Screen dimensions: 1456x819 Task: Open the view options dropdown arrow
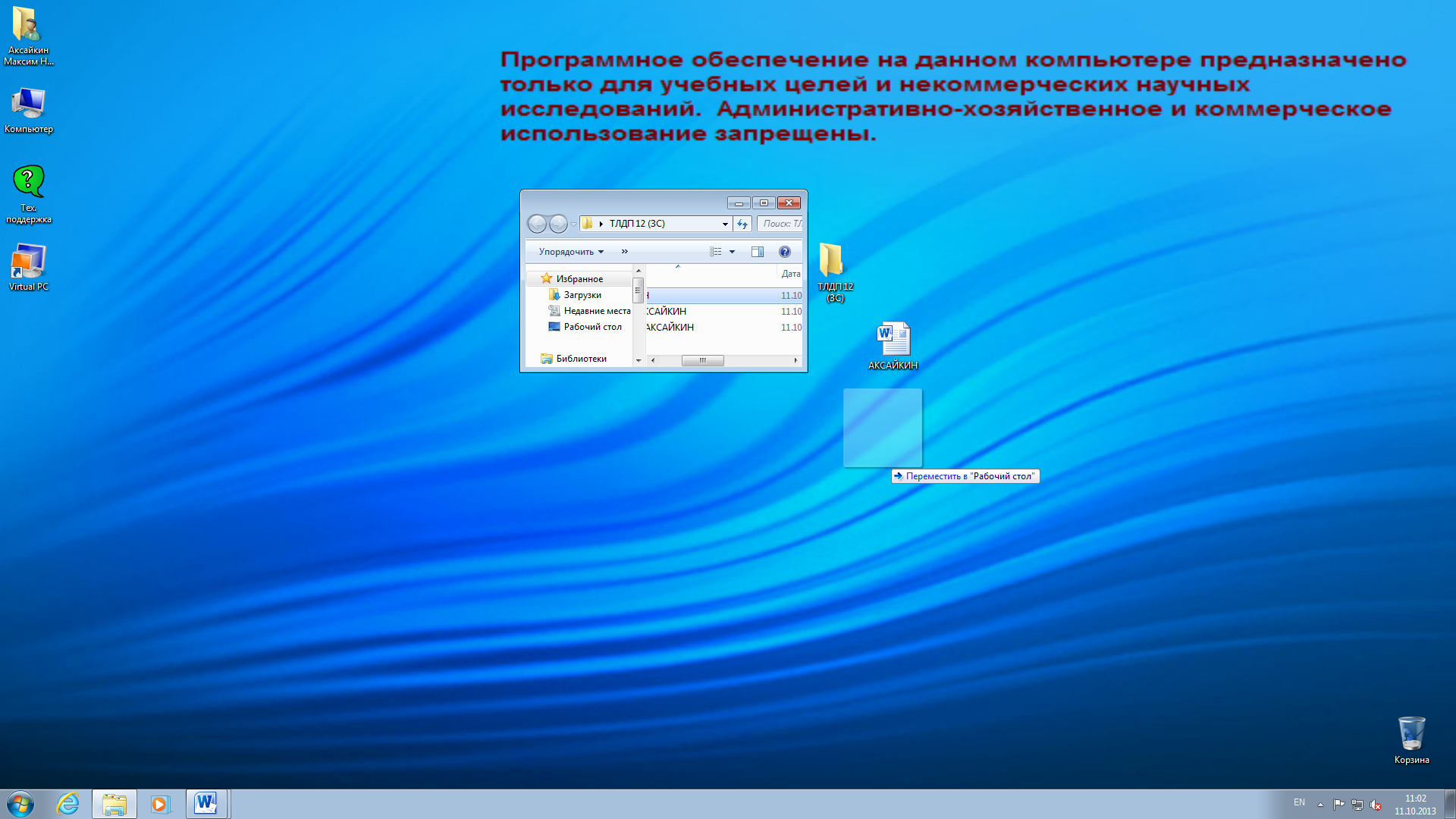(x=732, y=252)
